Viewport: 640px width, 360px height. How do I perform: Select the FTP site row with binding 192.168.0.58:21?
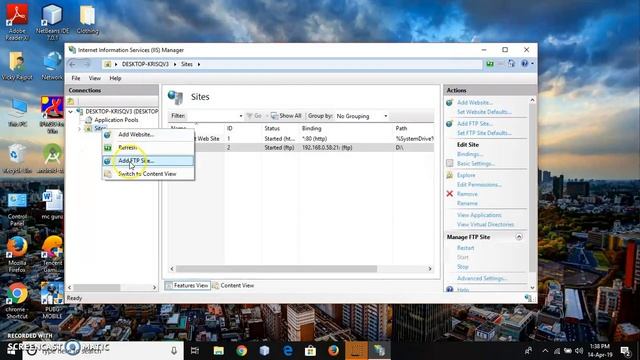click(x=301, y=147)
